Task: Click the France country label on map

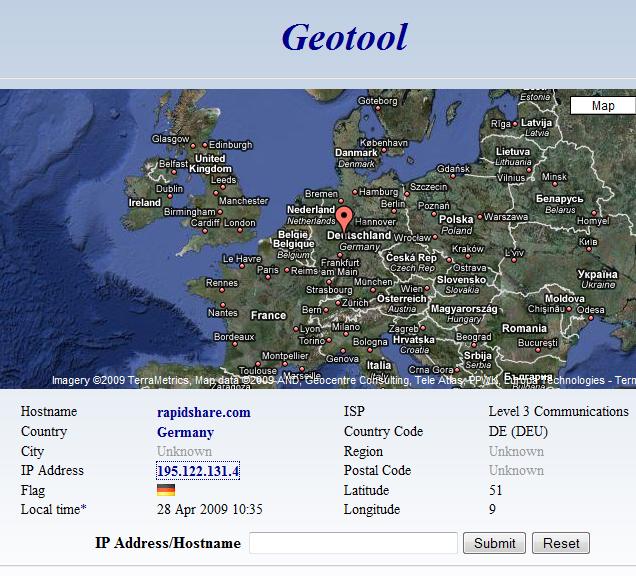Action: click(268, 315)
